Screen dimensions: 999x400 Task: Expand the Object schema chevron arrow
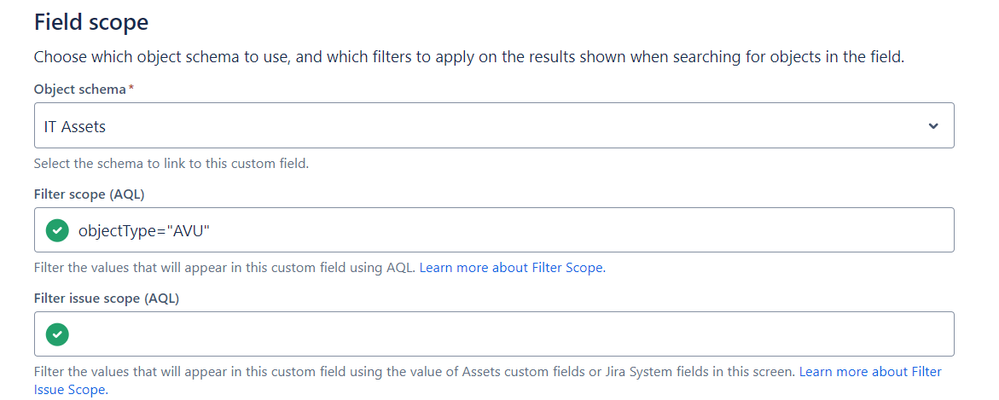[933, 126]
